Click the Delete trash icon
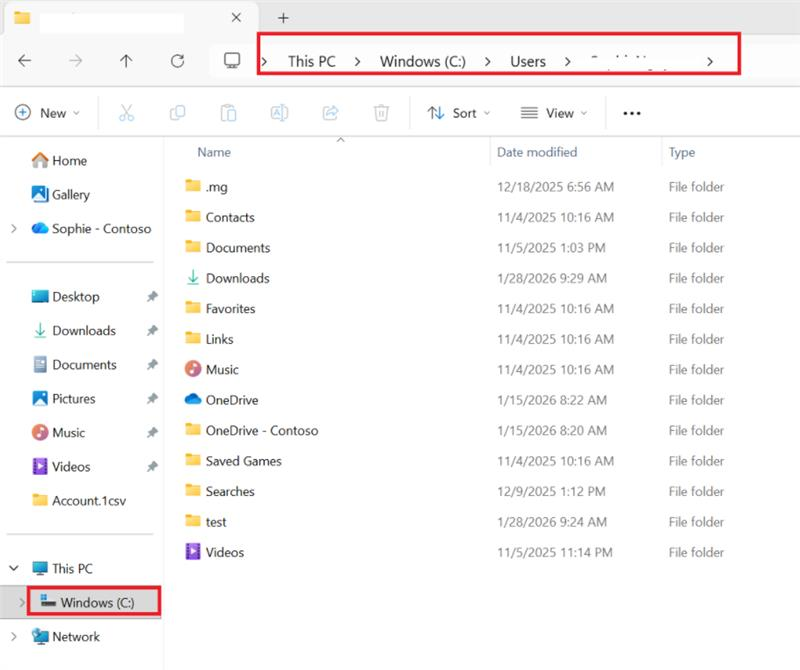Screen dimensions: 800x670 tap(381, 113)
